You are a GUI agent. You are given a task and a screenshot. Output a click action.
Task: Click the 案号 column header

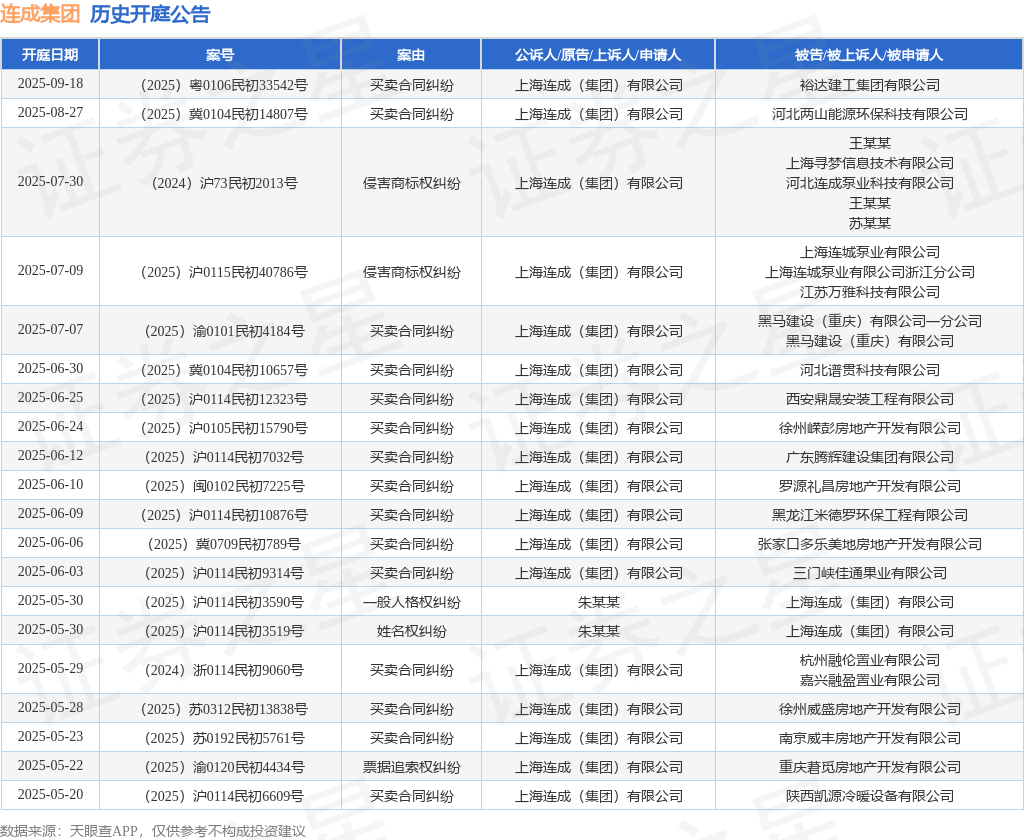point(220,55)
